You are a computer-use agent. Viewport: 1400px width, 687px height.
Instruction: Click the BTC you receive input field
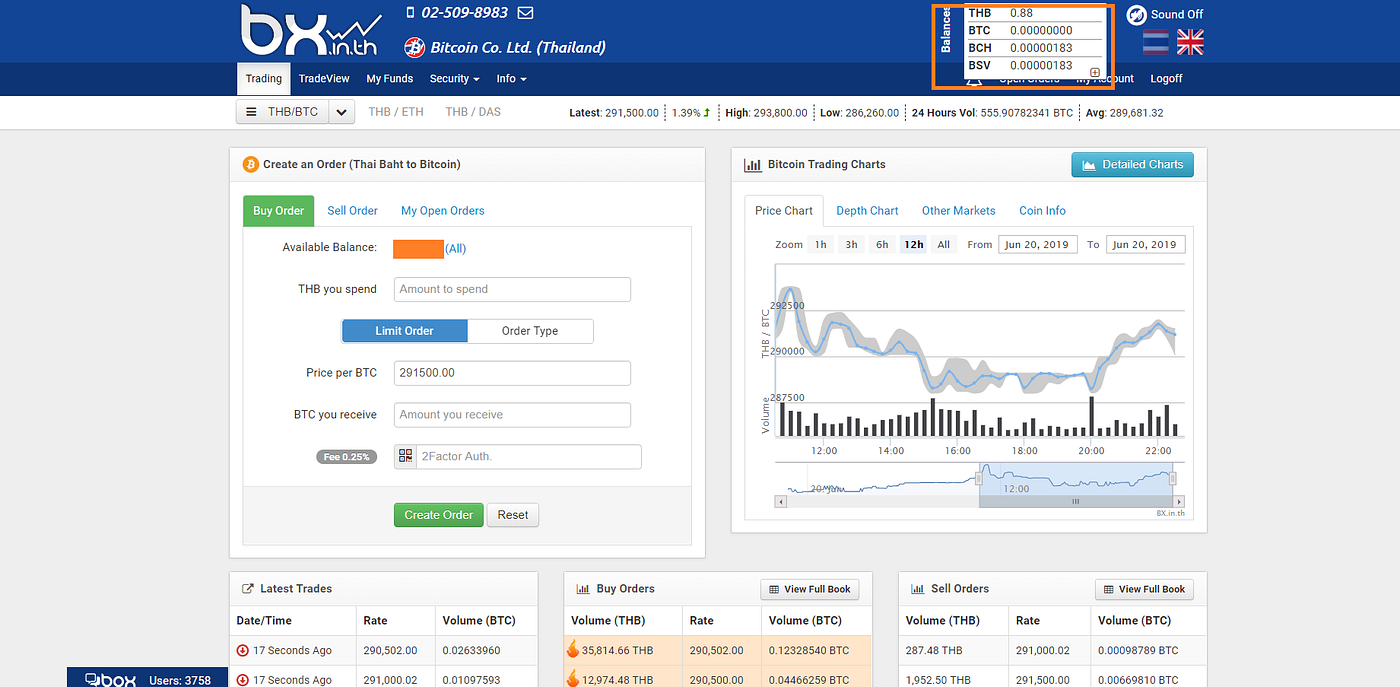(x=512, y=415)
